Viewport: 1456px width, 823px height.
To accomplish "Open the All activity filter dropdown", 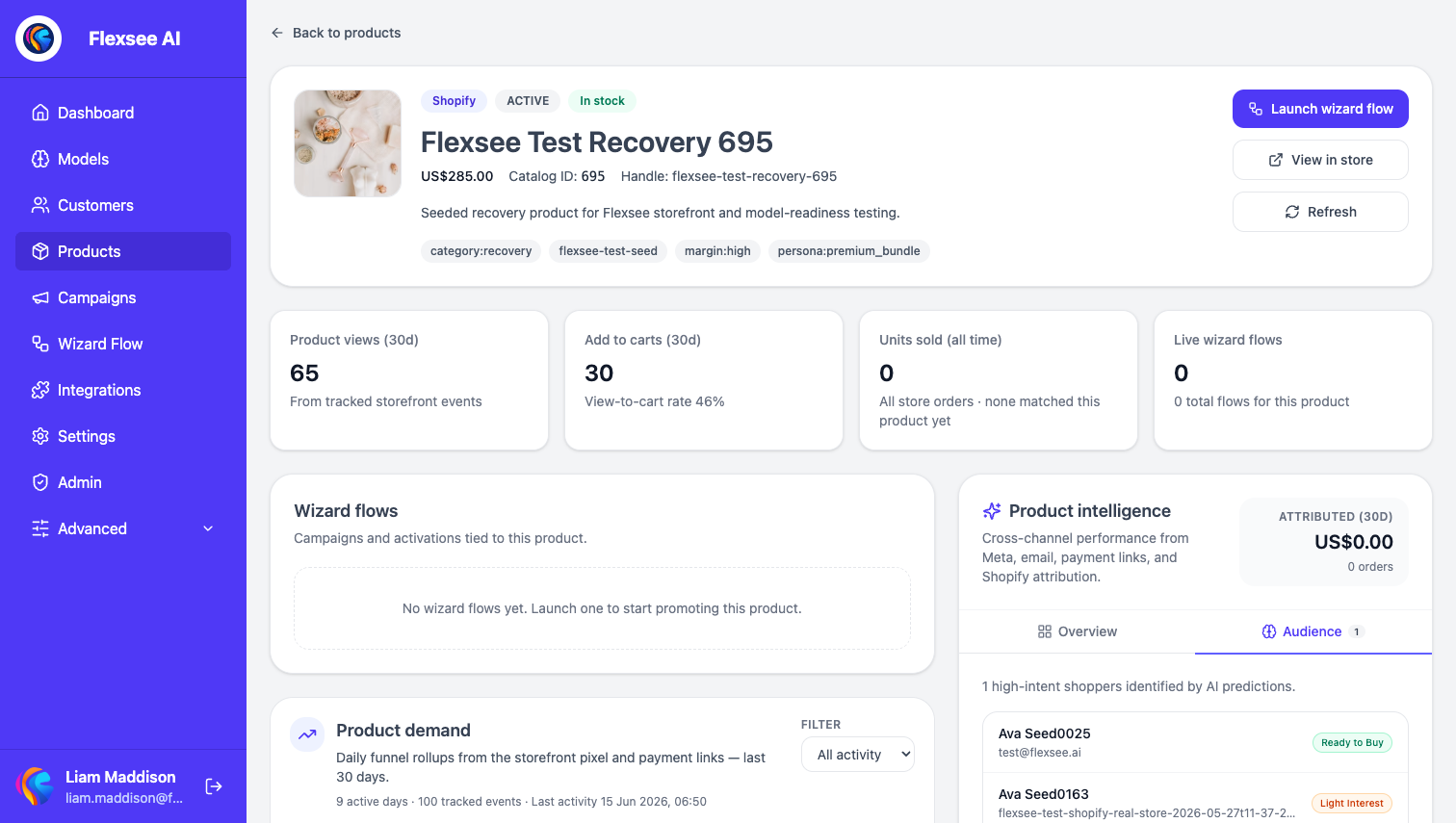I will [x=858, y=755].
